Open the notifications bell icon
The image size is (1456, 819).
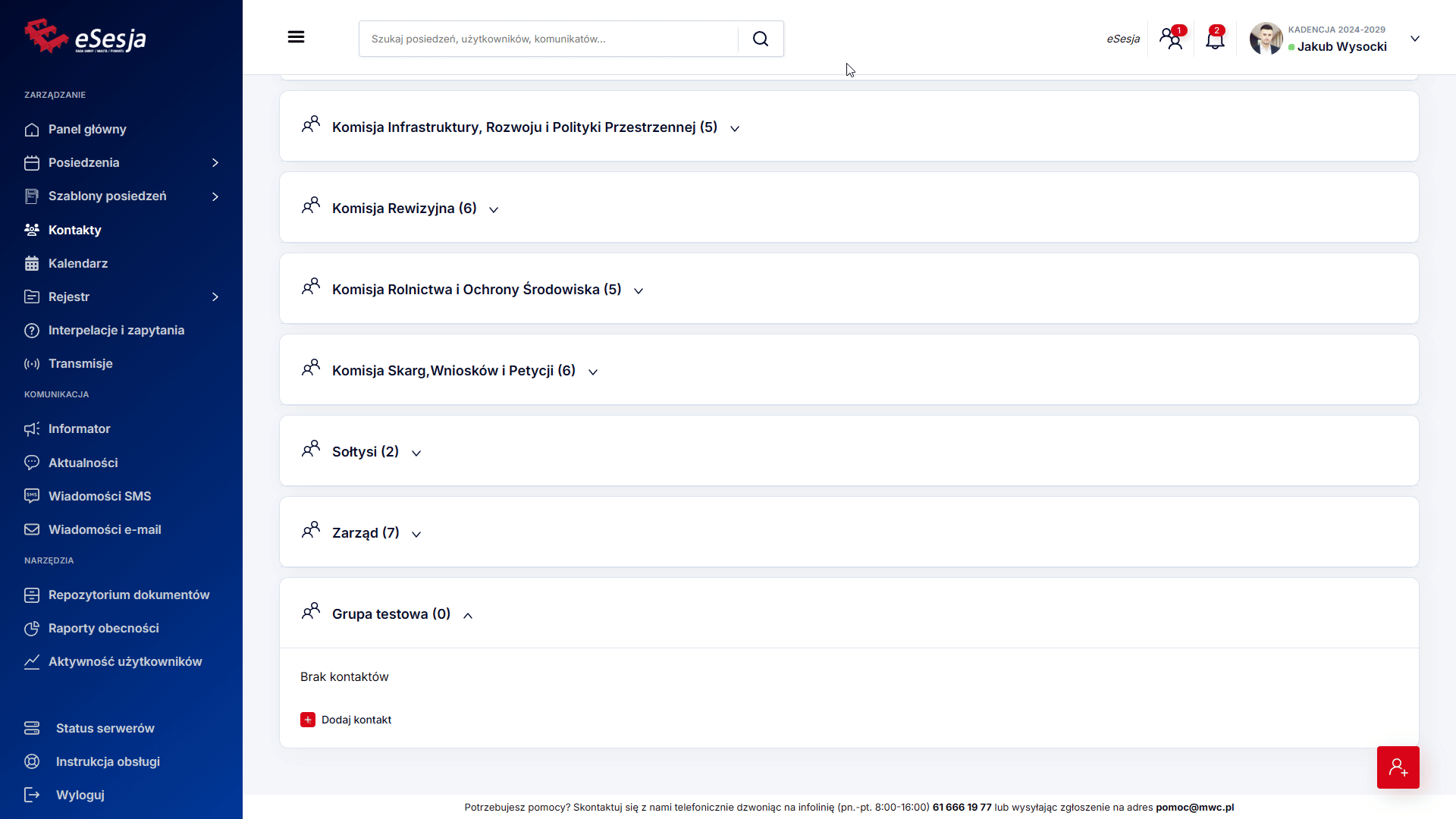[1216, 38]
